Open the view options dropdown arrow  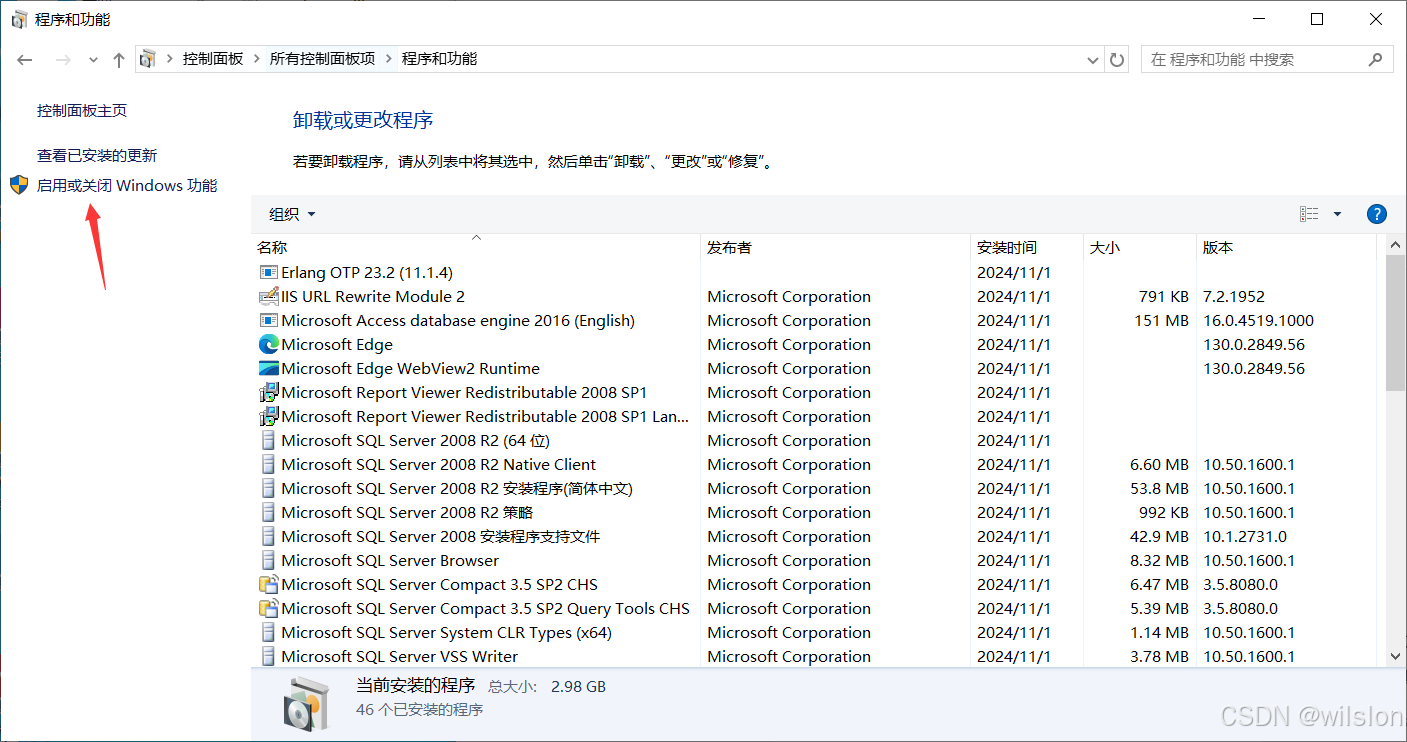(x=1337, y=214)
